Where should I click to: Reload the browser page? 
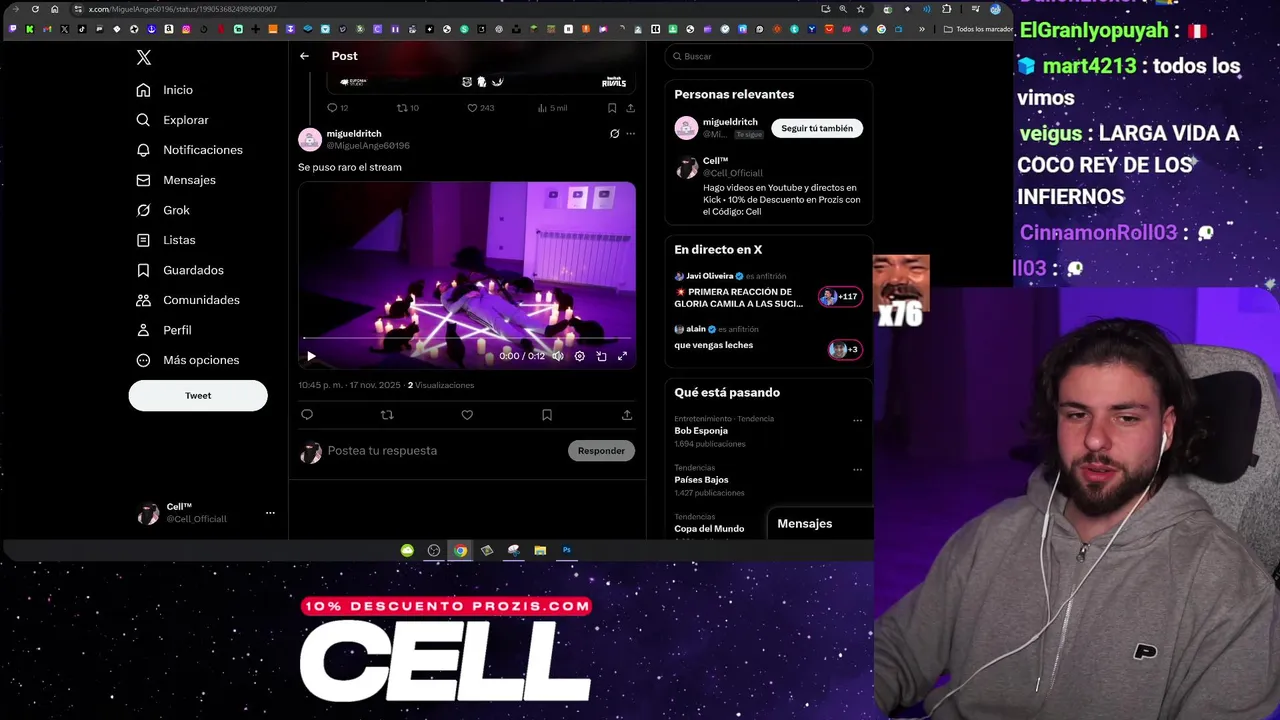(35, 9)
